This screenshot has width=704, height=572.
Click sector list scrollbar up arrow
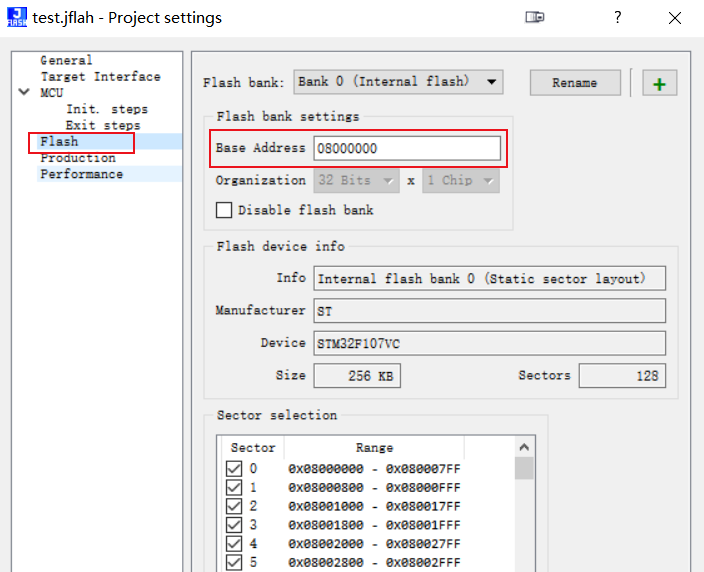(524, 447)
